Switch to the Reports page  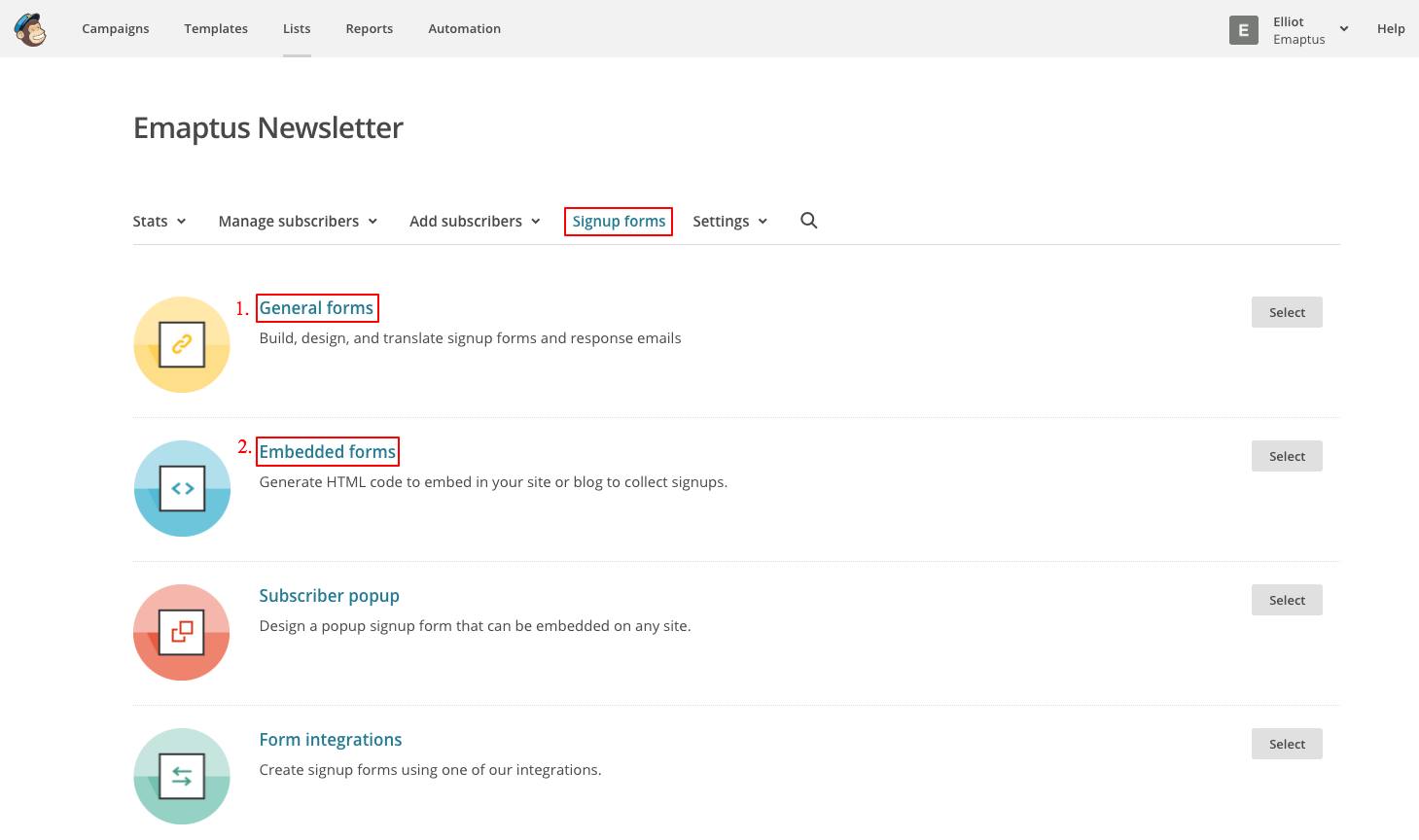[x=370, y=29]
